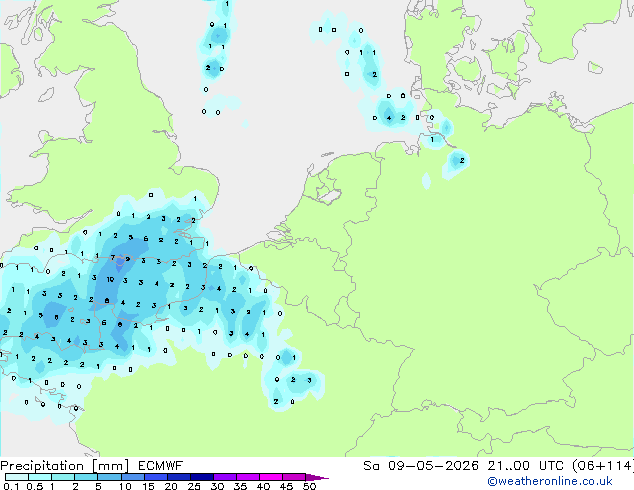Select the 30–35 mm purple swatch

pos(225,477)
